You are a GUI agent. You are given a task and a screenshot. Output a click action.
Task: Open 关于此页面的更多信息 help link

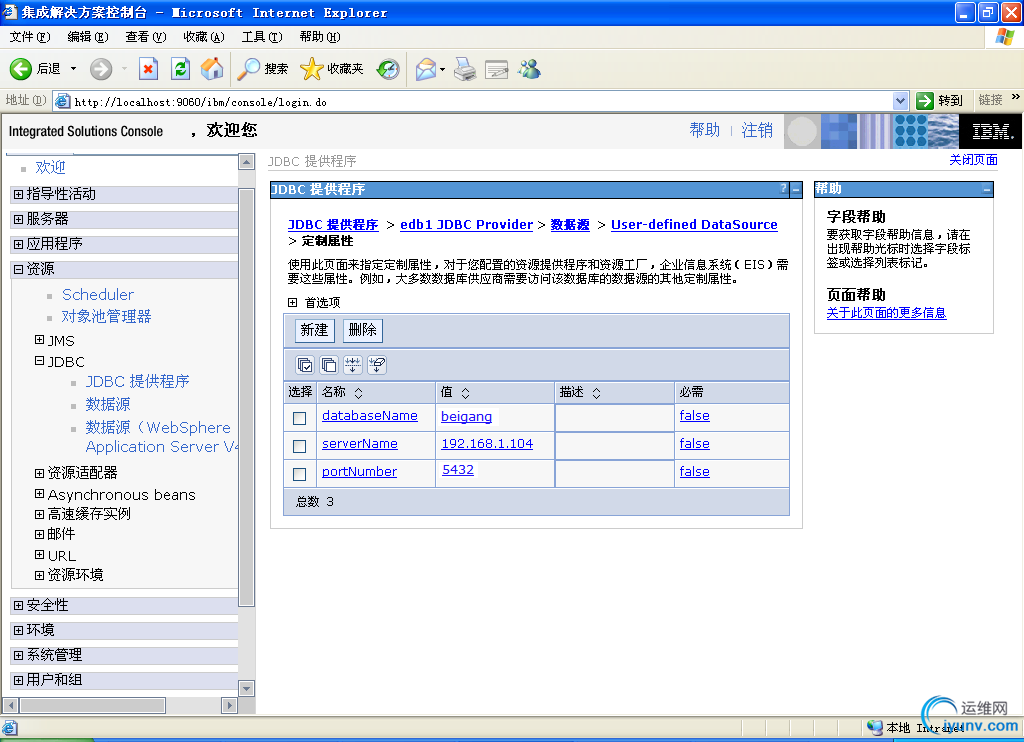click(x=886, y=313)
